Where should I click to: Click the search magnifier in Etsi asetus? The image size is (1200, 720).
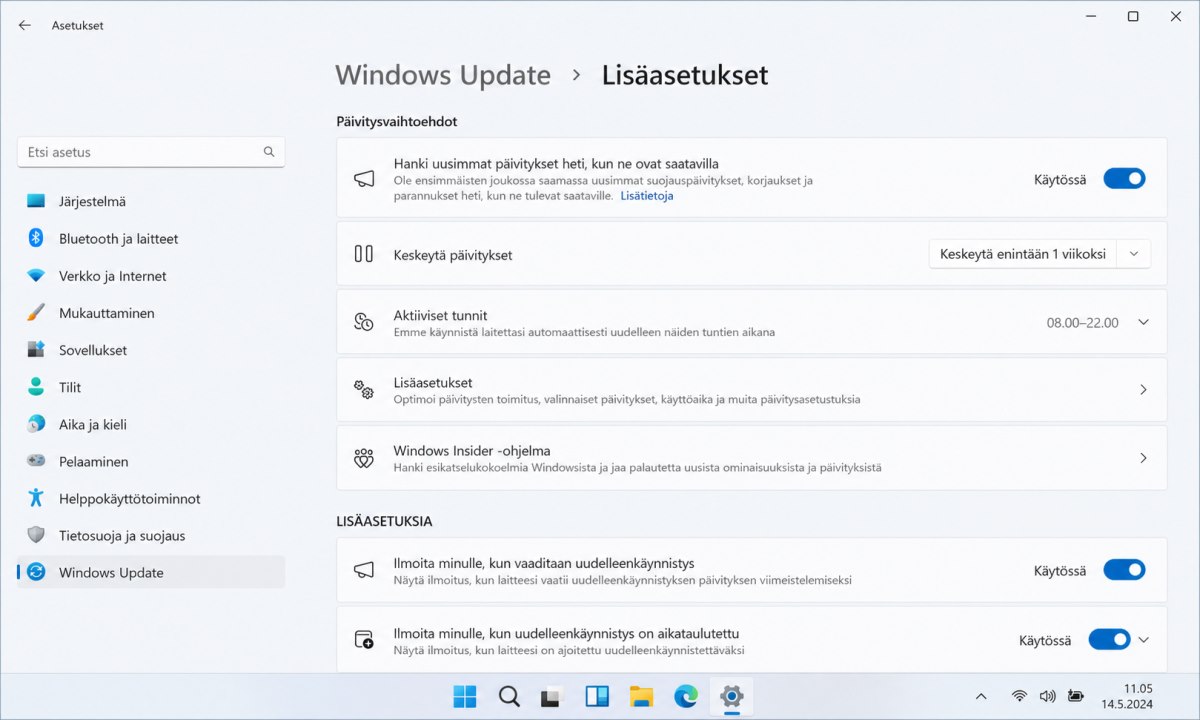(269, 152)
